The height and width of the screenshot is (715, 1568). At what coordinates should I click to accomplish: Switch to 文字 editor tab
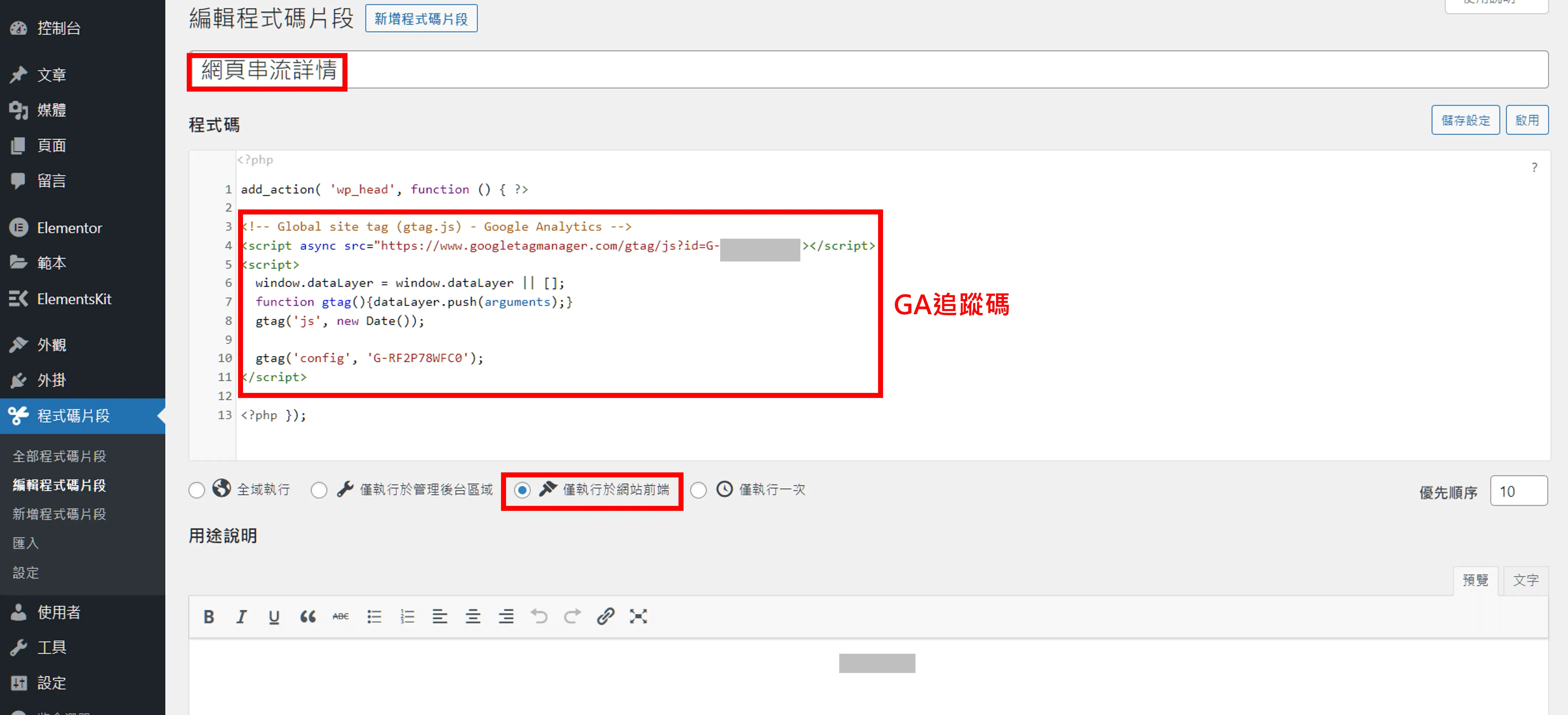point(1525,581)
